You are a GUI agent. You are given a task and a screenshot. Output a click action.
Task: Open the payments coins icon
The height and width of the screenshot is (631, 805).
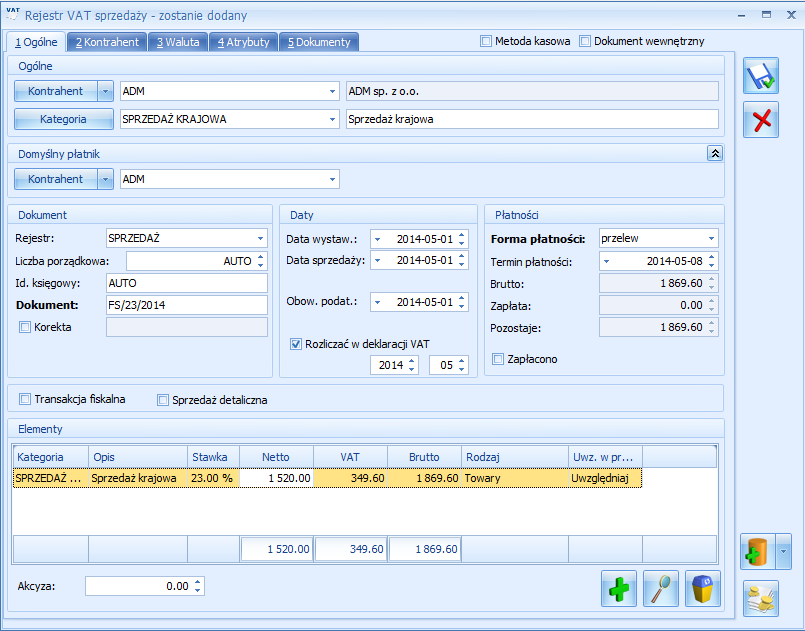[761, 598]
